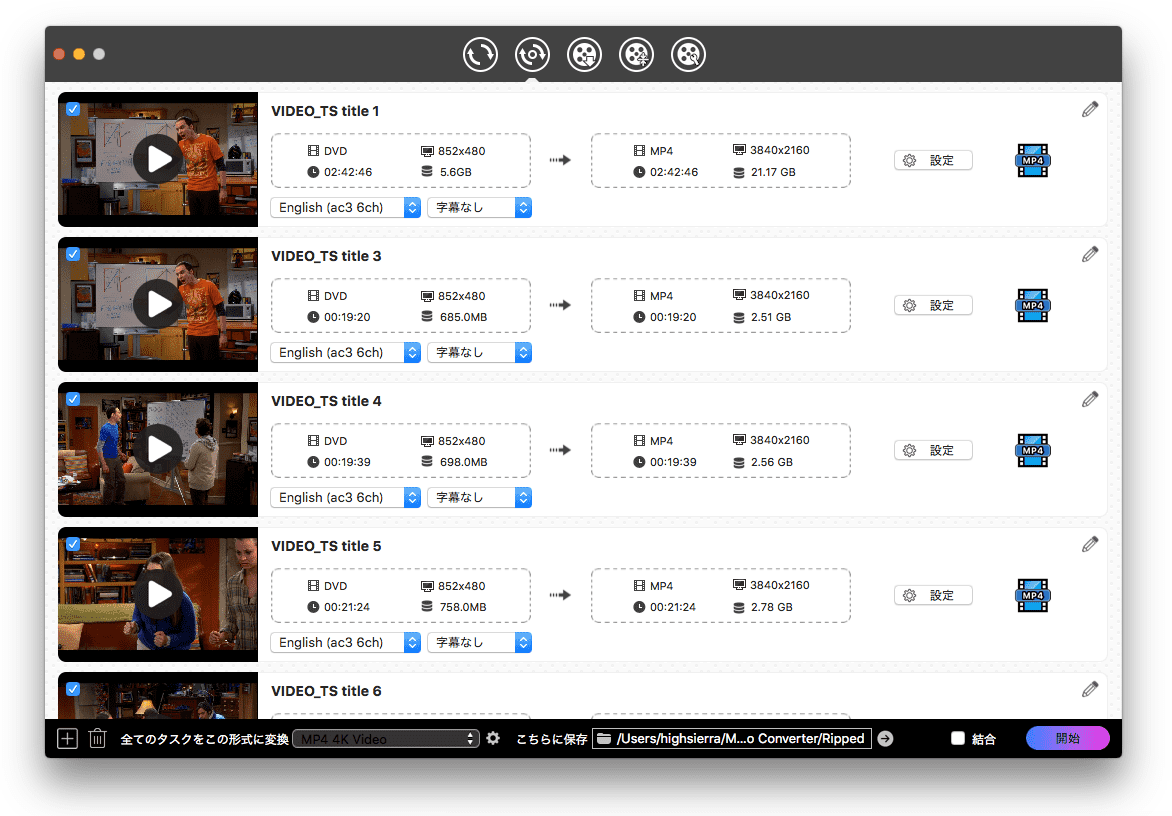Image resolution: width=1172 pixels, height=816 pixels.
Task: Click the pencil edit icon for title 1
Action: pos(1089,110)
